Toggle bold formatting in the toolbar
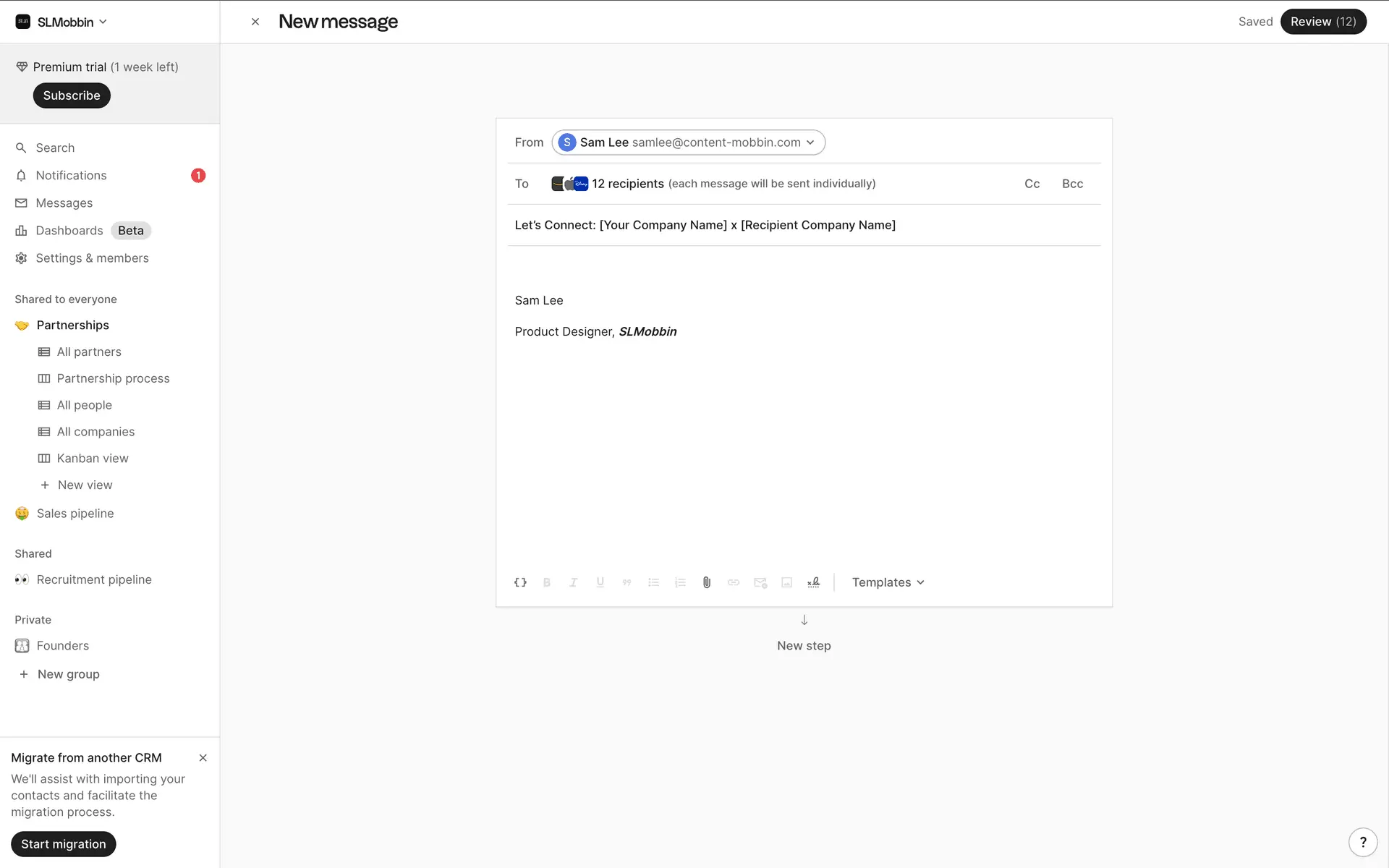This screenshot has width=1389, height=868. tap(547, 582)
